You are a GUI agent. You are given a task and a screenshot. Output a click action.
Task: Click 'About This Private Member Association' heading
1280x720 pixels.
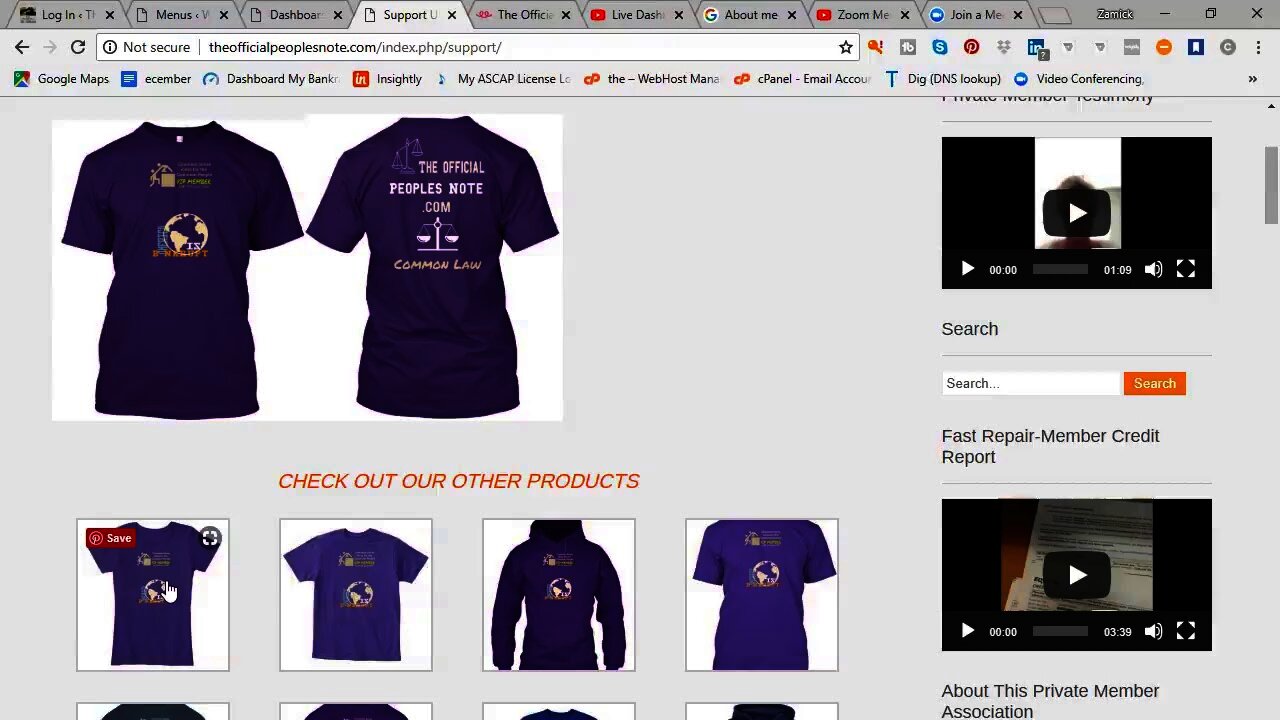coord(1050,701)
